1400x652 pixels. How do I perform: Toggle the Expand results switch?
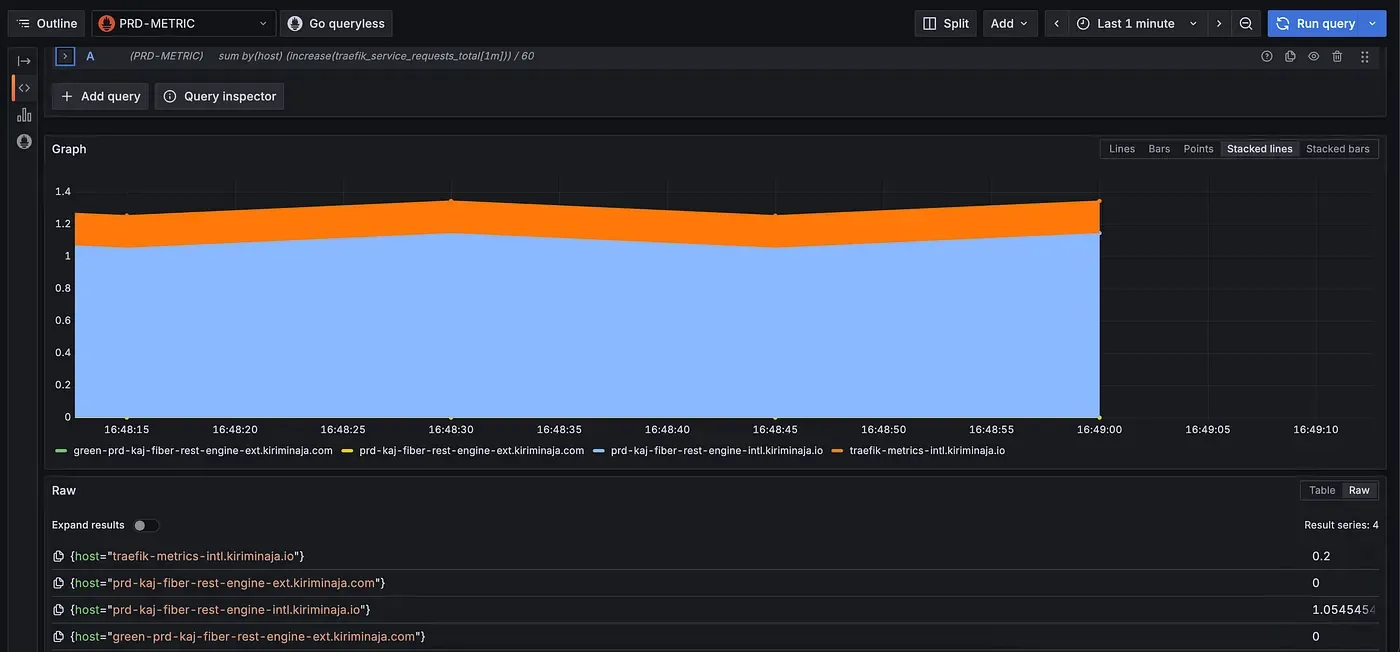click(146, 525)
